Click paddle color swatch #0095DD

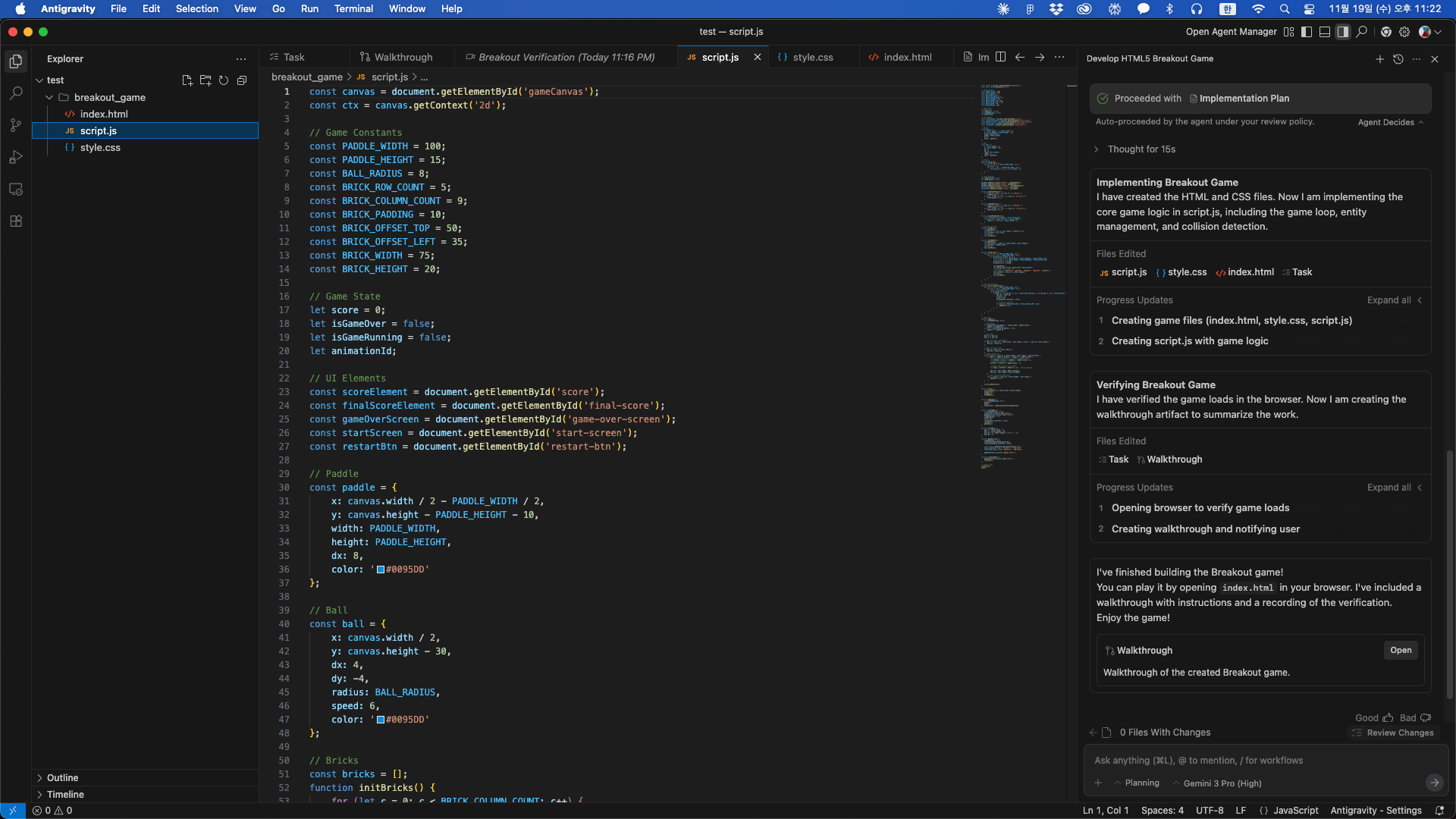click(x=381, y=570)
